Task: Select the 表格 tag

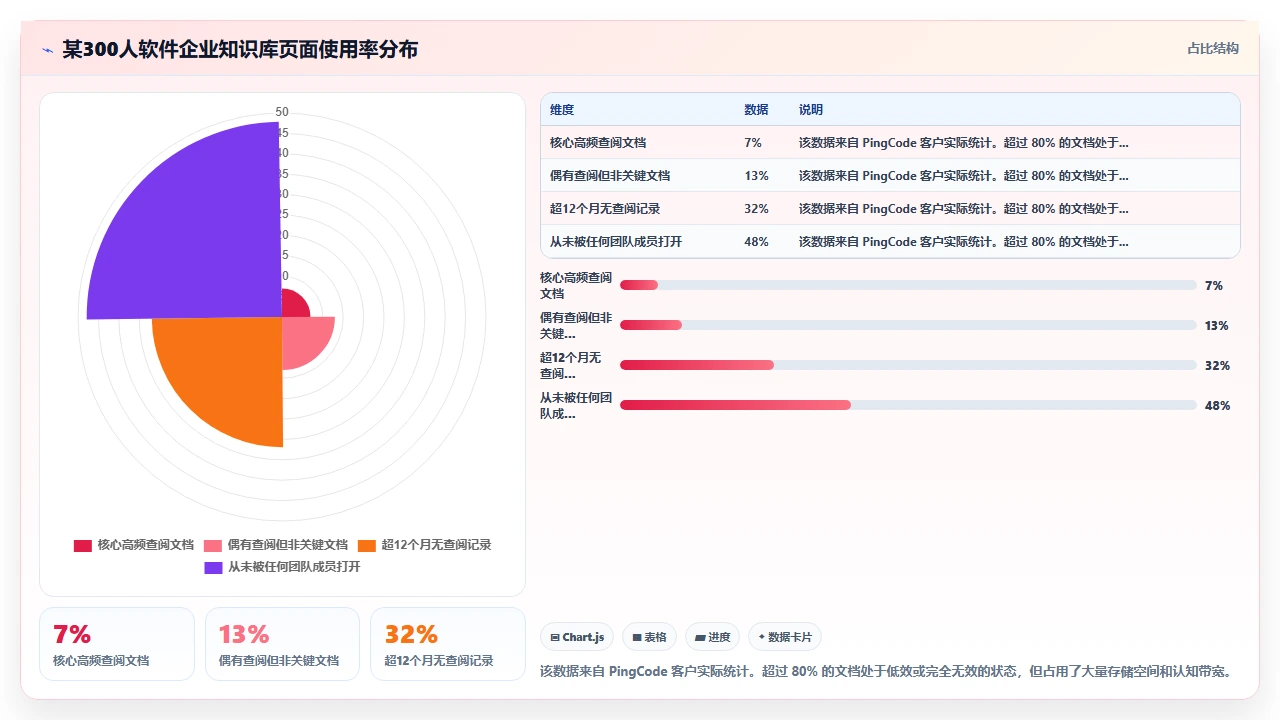Action: click(649, 637)
